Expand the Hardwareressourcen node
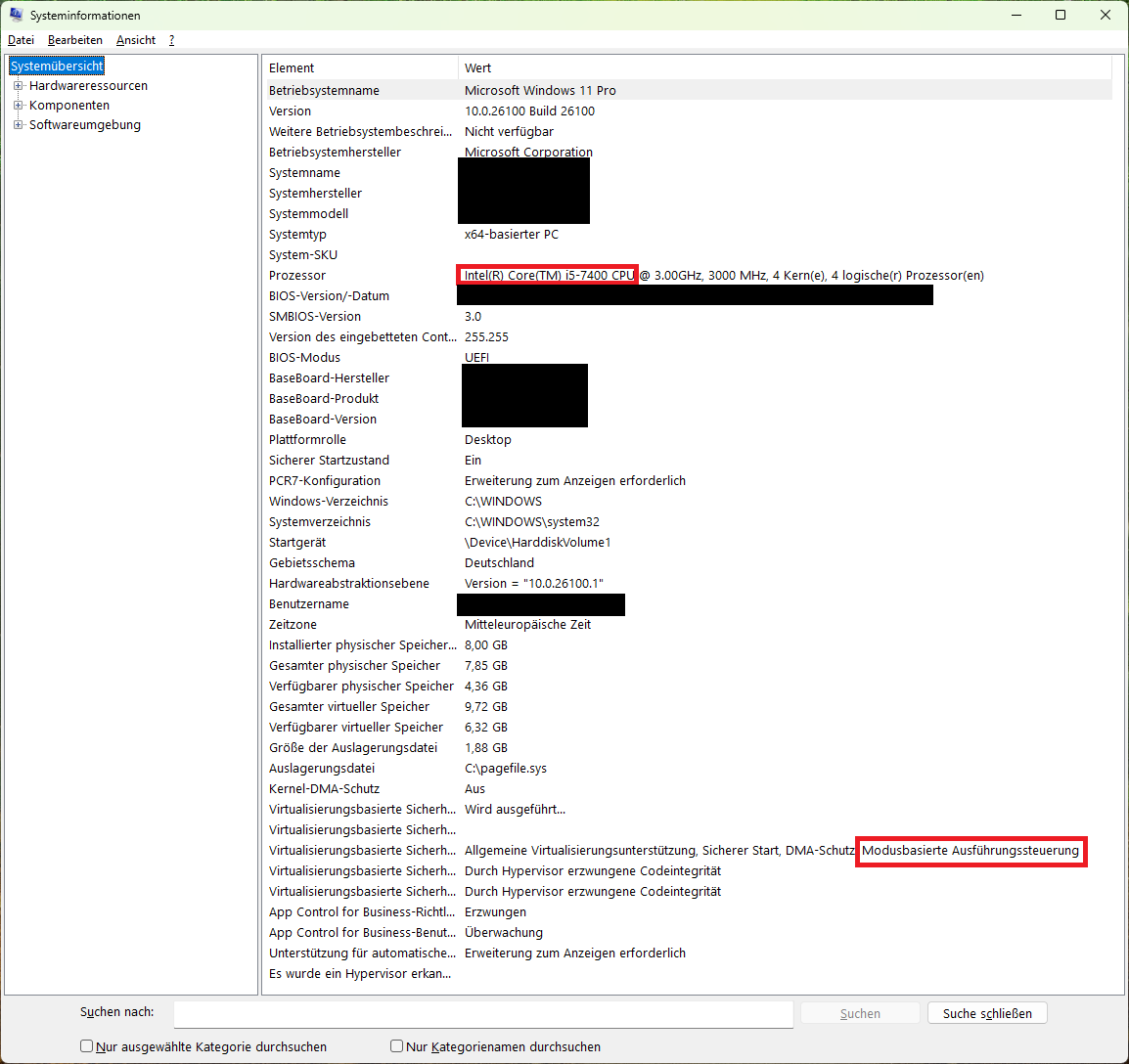 click(18, 86)
